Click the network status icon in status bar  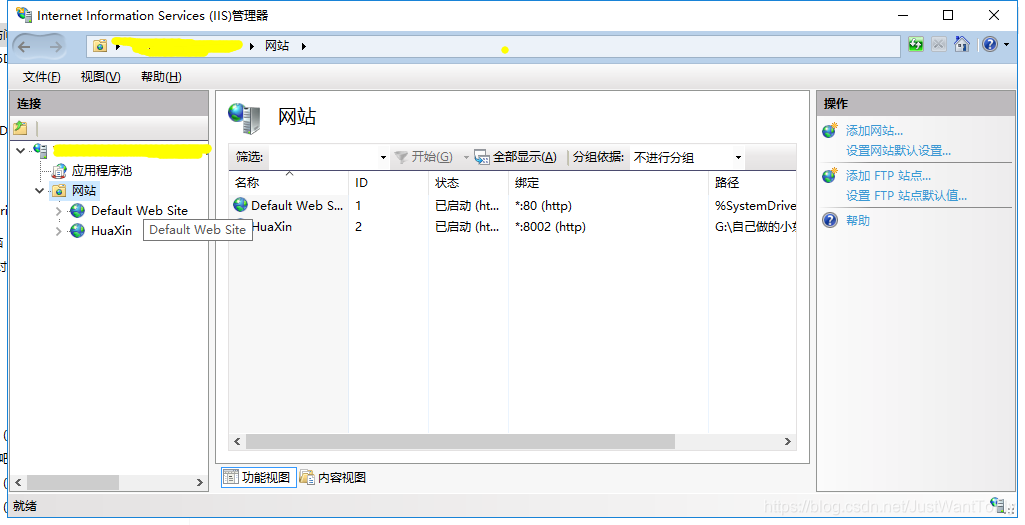tap(998, 504)
